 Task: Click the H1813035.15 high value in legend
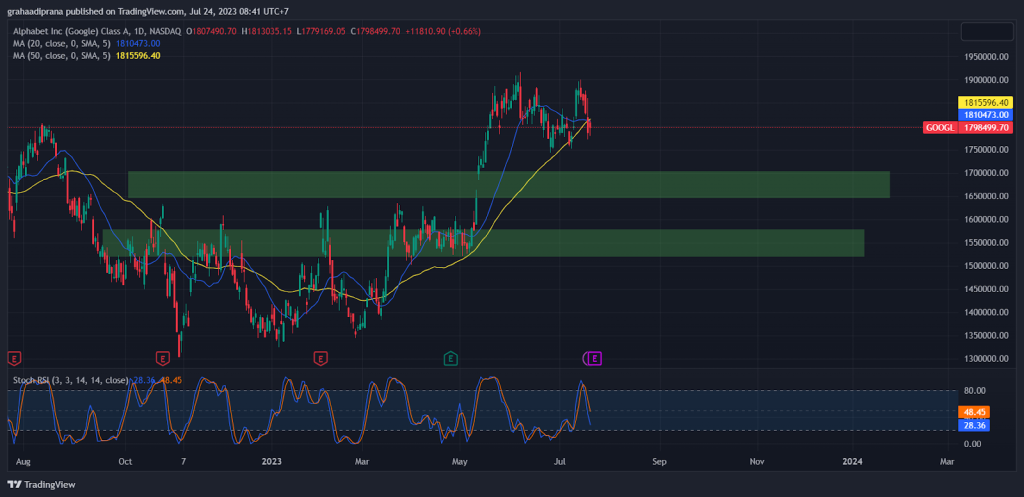(266, 31)
